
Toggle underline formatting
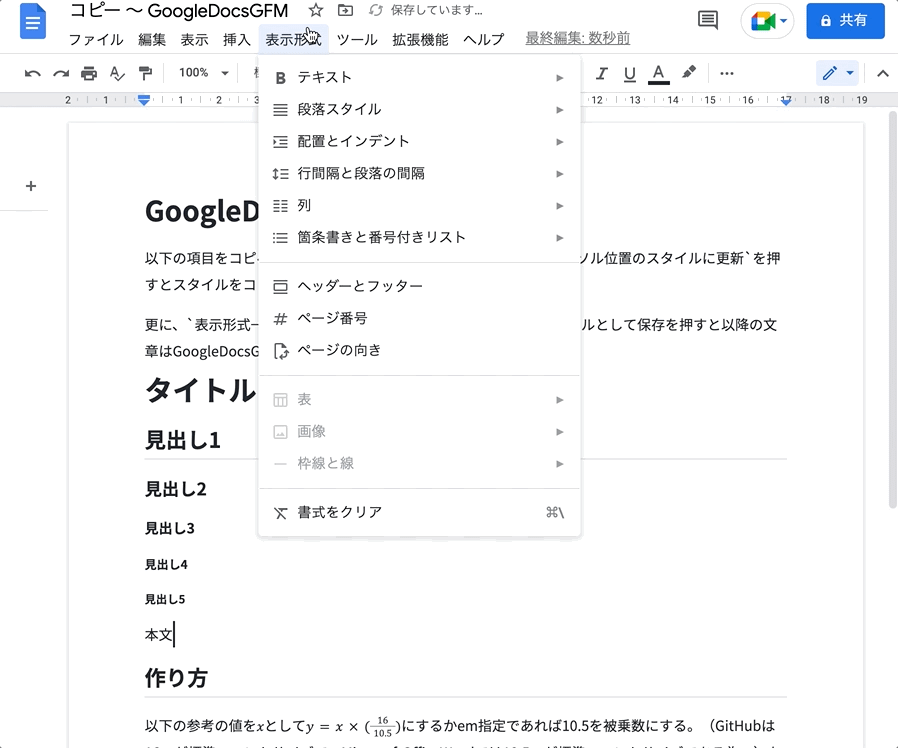[630, 73]
